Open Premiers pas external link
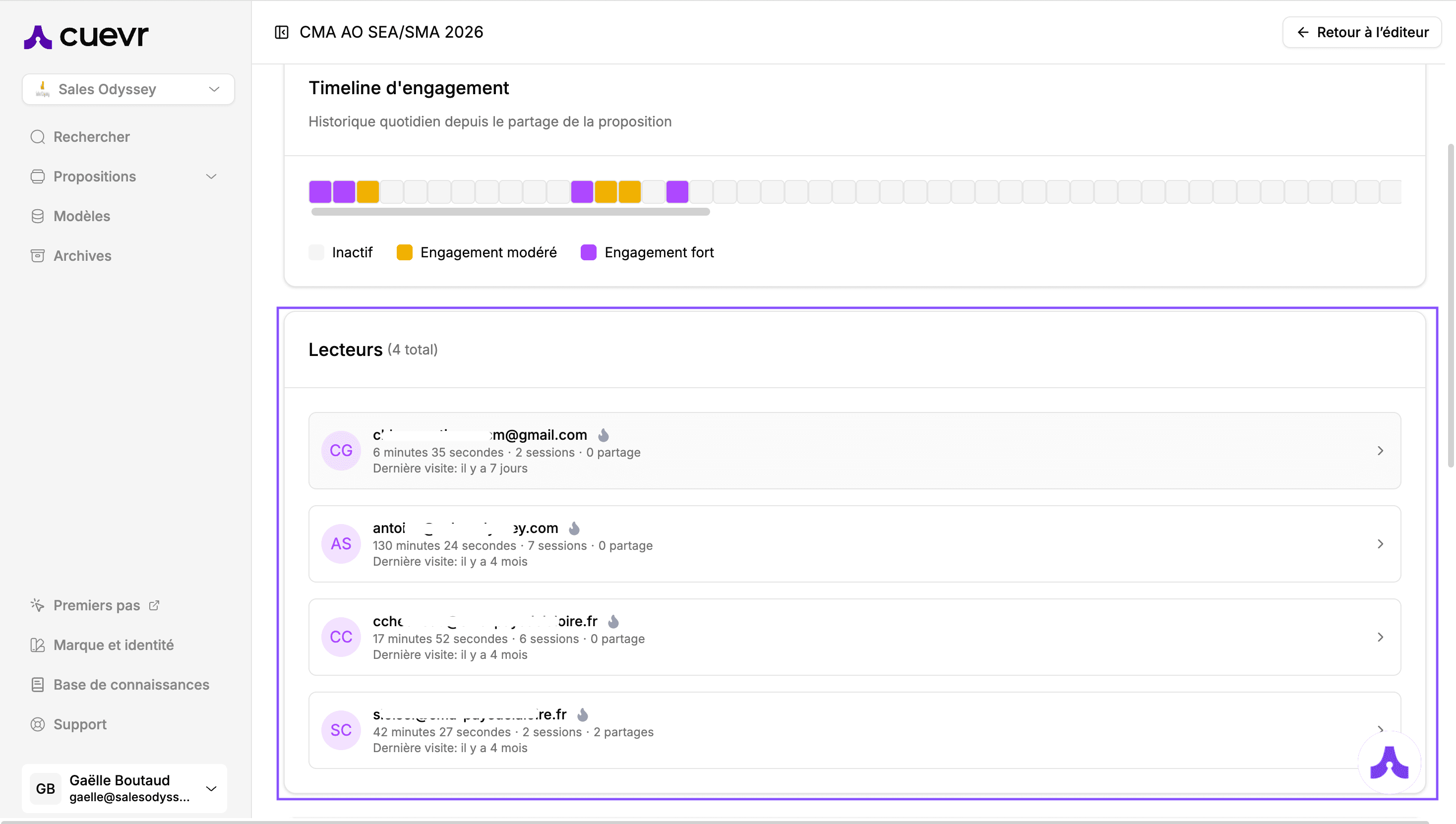Screen dimensions: 1456x824 [96, 605]
